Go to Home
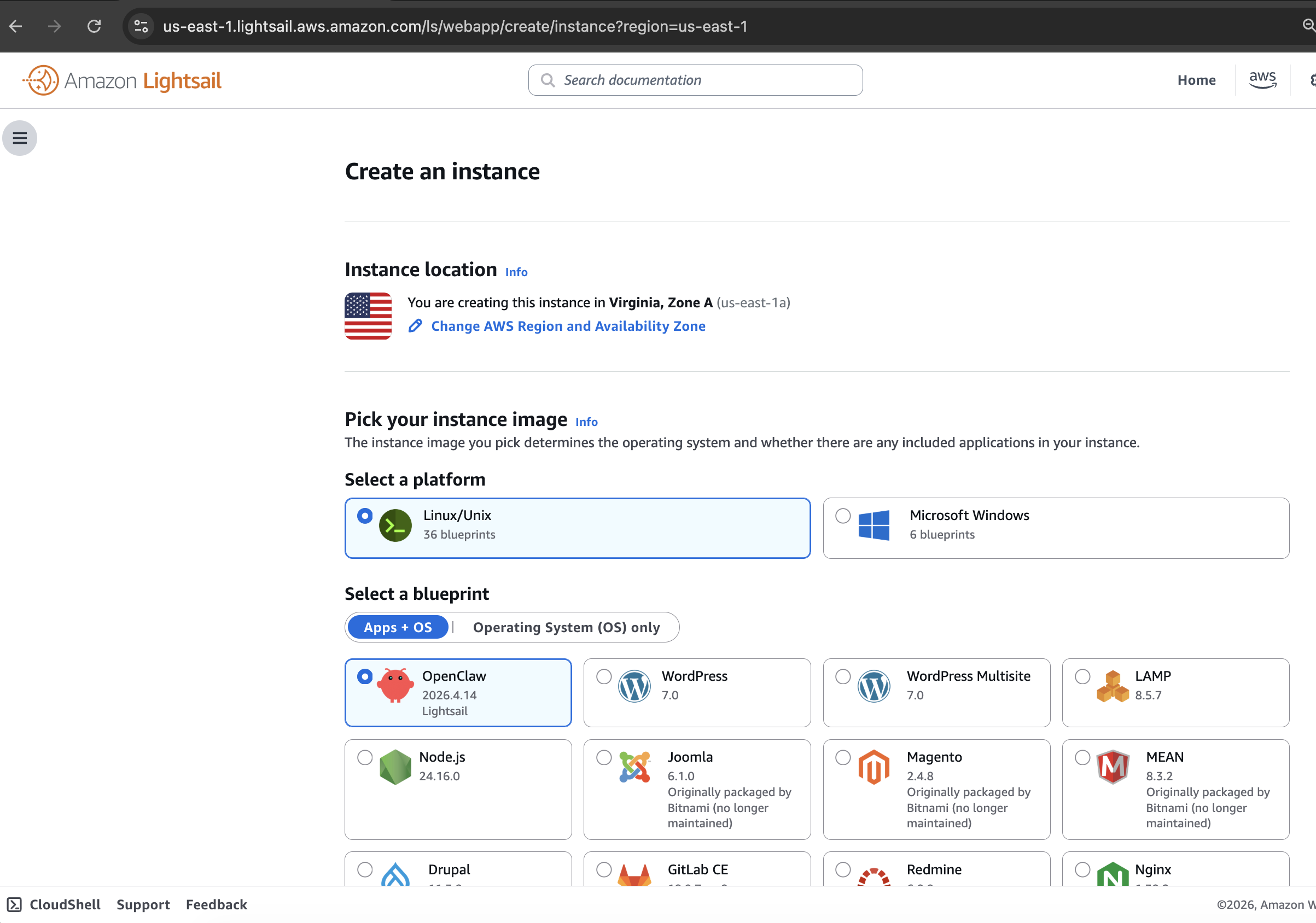 click(1196, 80)
